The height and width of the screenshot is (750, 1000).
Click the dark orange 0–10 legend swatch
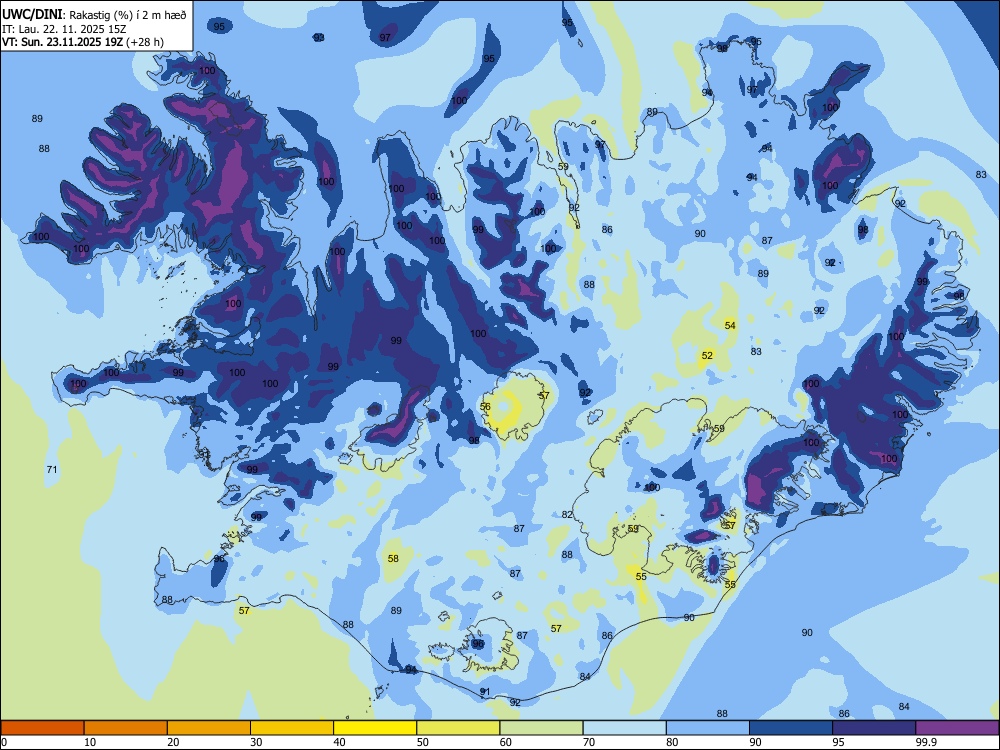[42, 728]
